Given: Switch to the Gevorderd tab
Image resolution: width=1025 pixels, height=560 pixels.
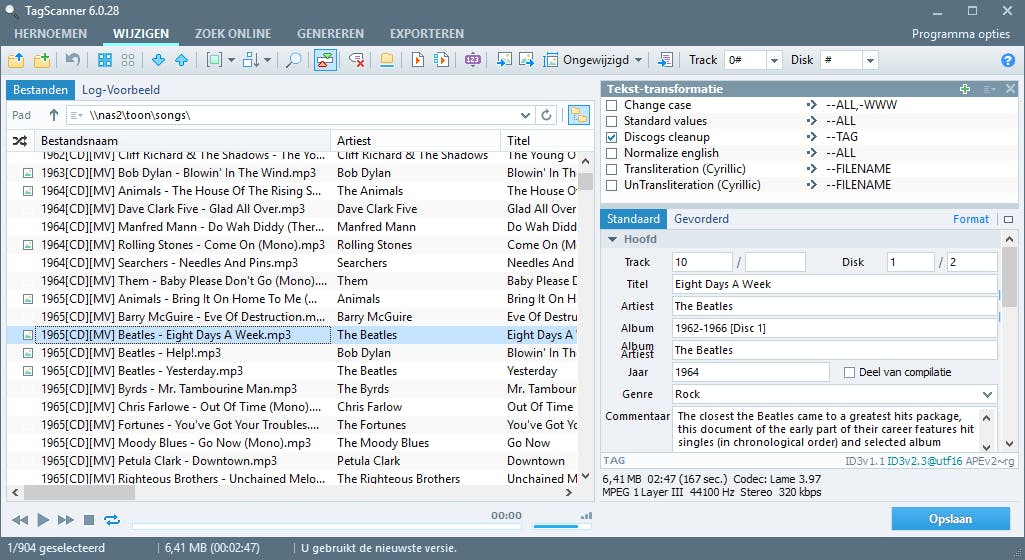Looking at the screenshot, I should pyautogui.click(x=701, y=219).
